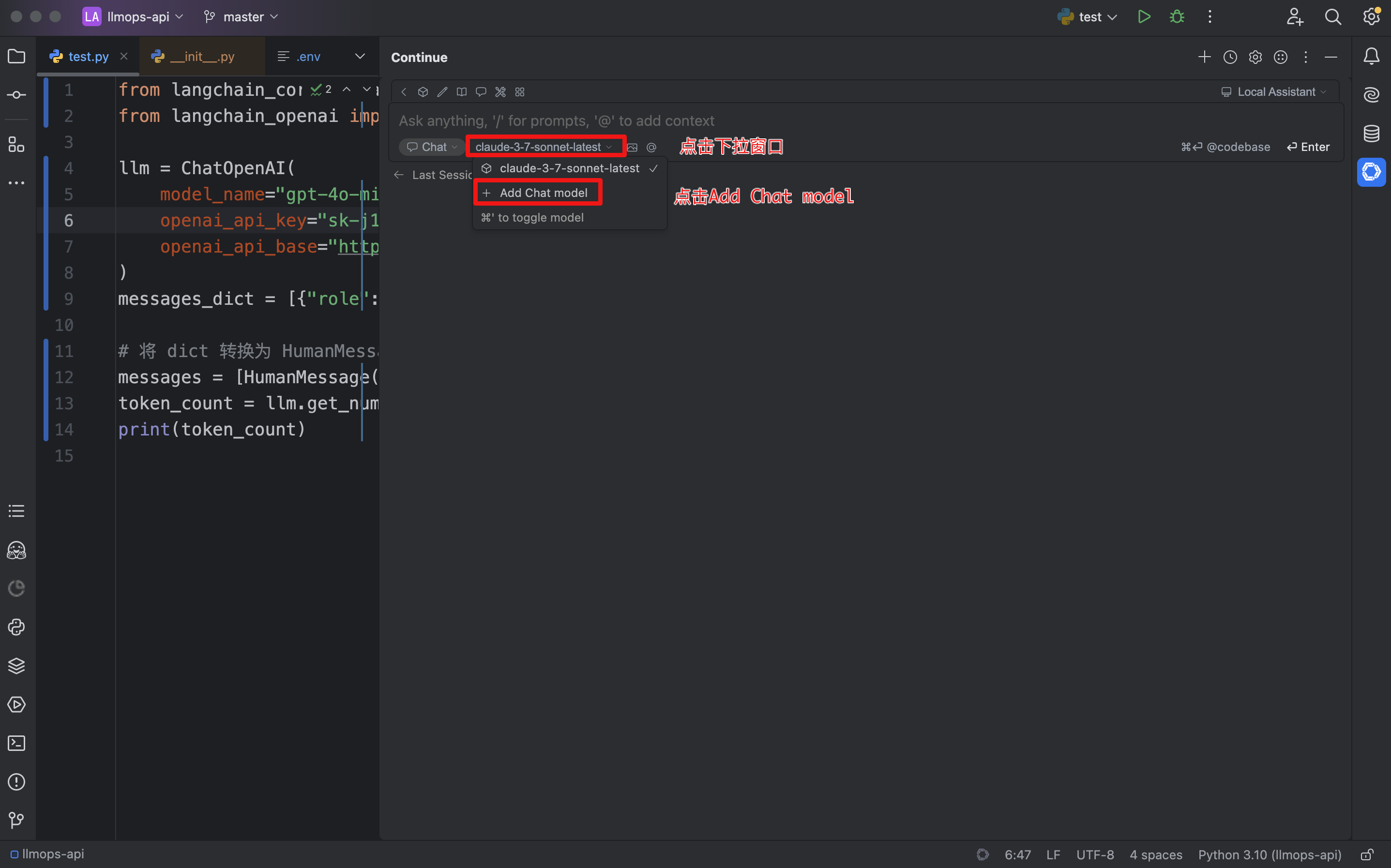Expand the Chat mode dropdown

coord(432,147)
